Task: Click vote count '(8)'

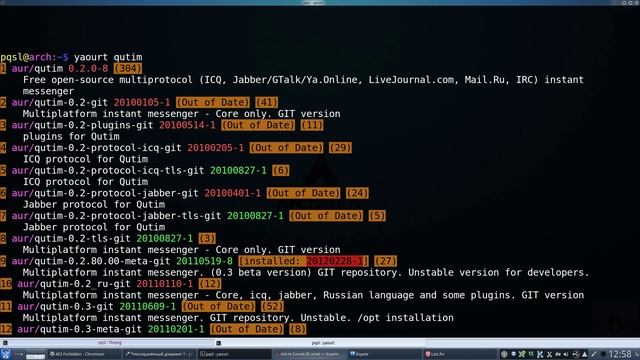Action: click(298, 329)
